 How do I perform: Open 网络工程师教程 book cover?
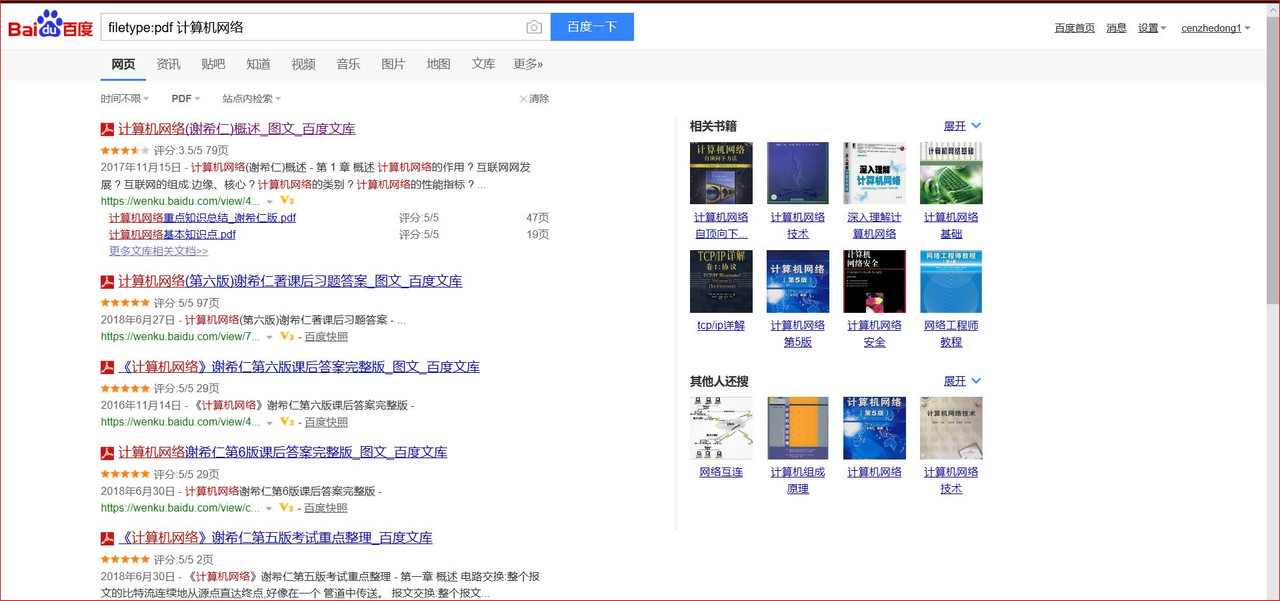[x=950, y=281]
